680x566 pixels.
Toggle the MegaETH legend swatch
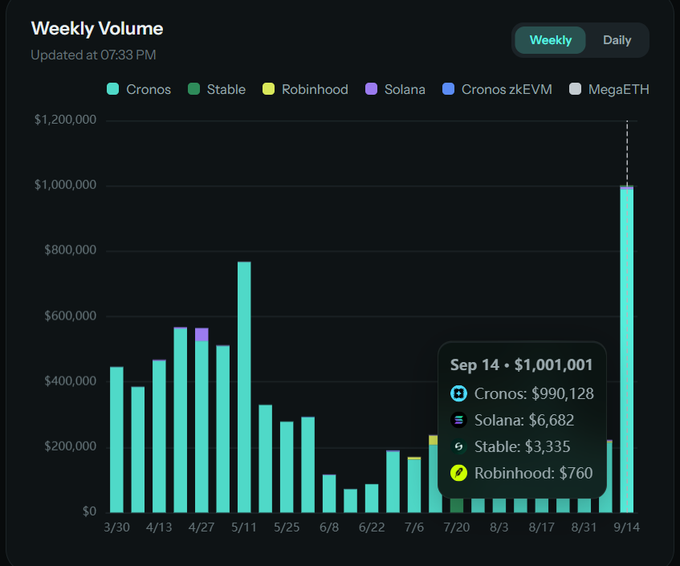(575, 89)
